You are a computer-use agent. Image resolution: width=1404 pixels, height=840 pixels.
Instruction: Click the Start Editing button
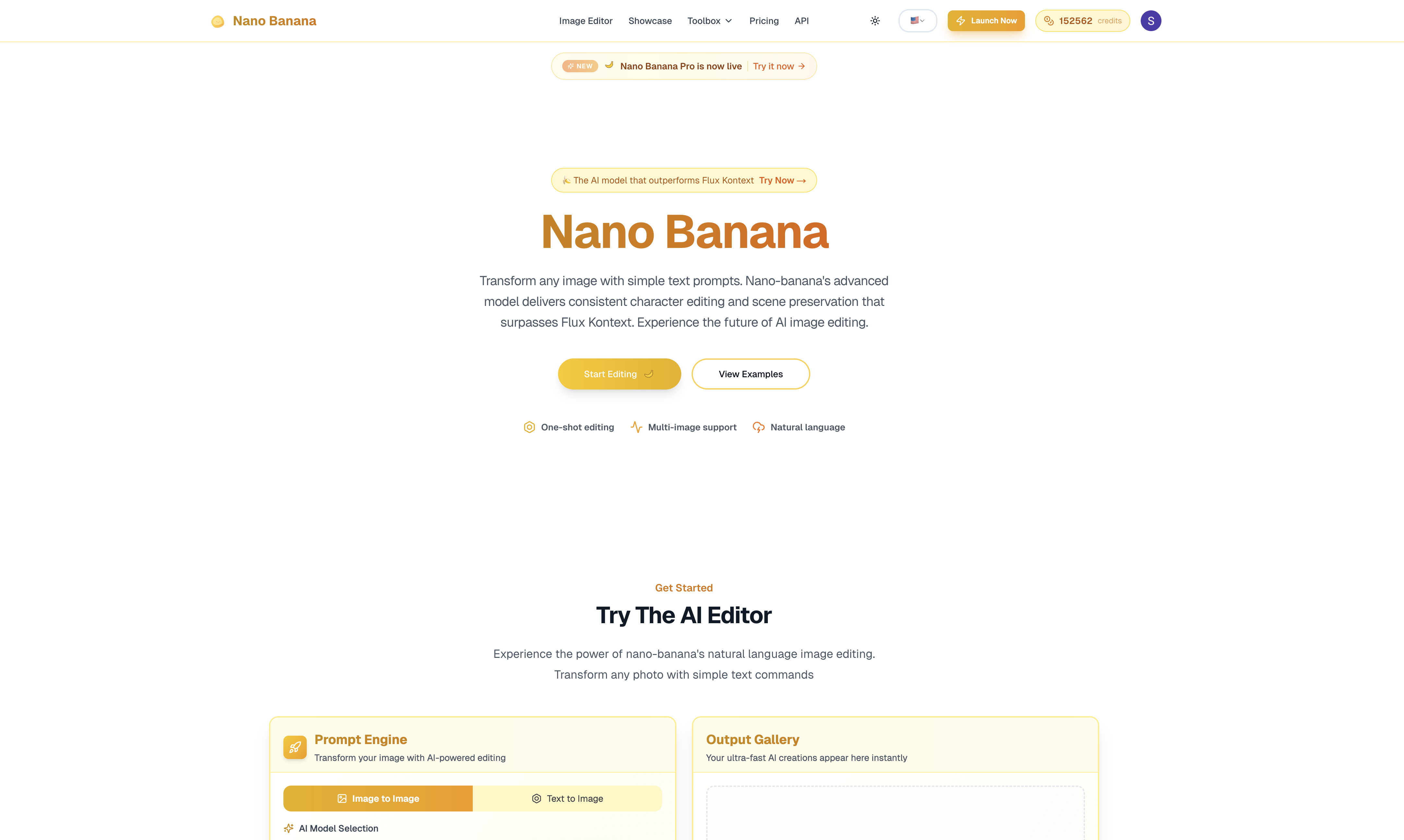point(619,374)
